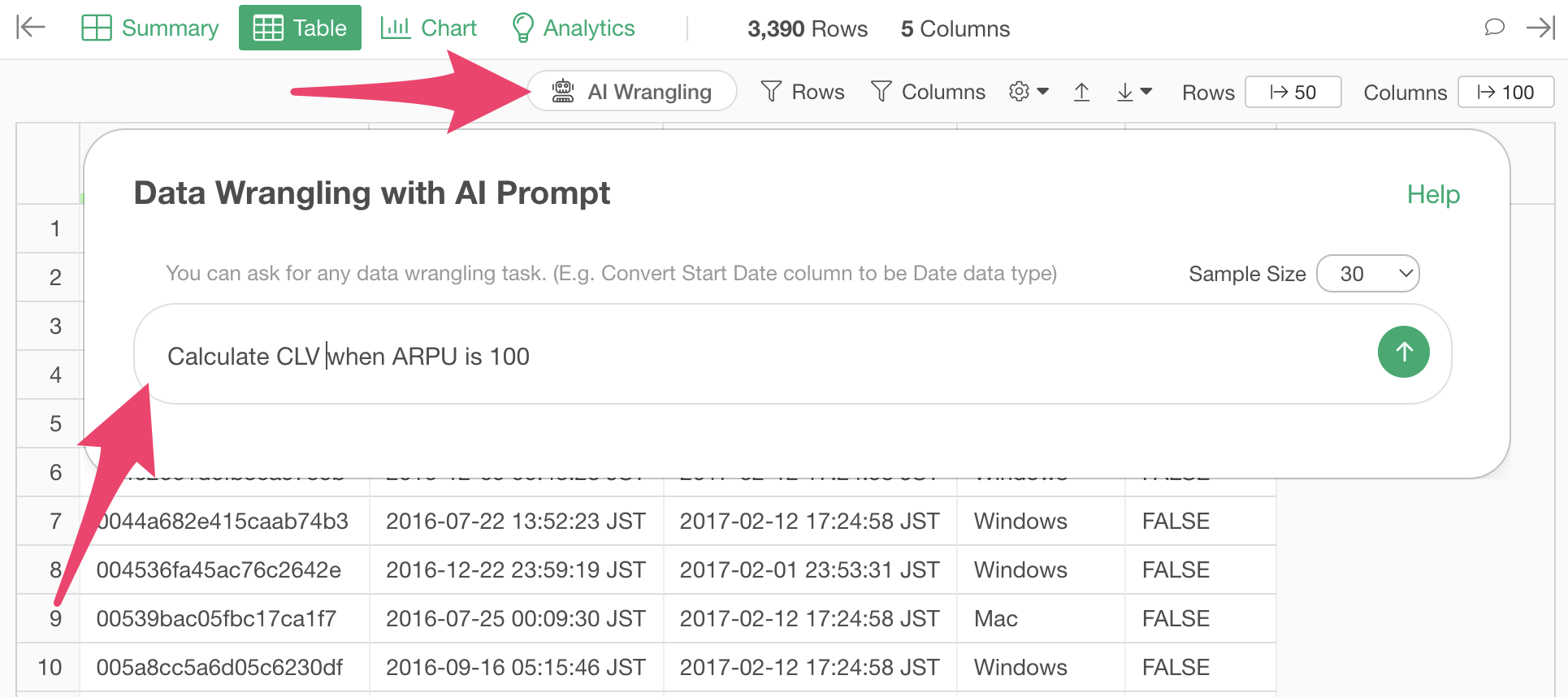Open the Columns filter
The height and width of the screenshot is (697, 1568).
click(928, 92)
